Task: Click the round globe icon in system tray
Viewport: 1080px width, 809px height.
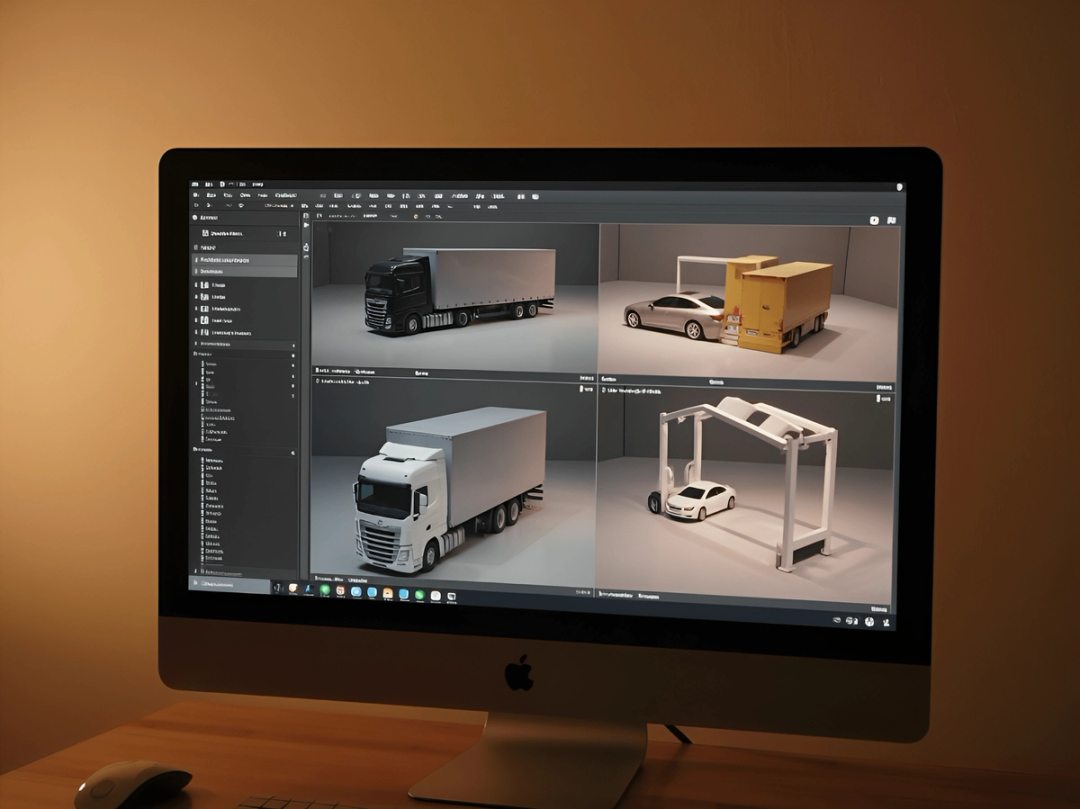Action: click(869, 622)
